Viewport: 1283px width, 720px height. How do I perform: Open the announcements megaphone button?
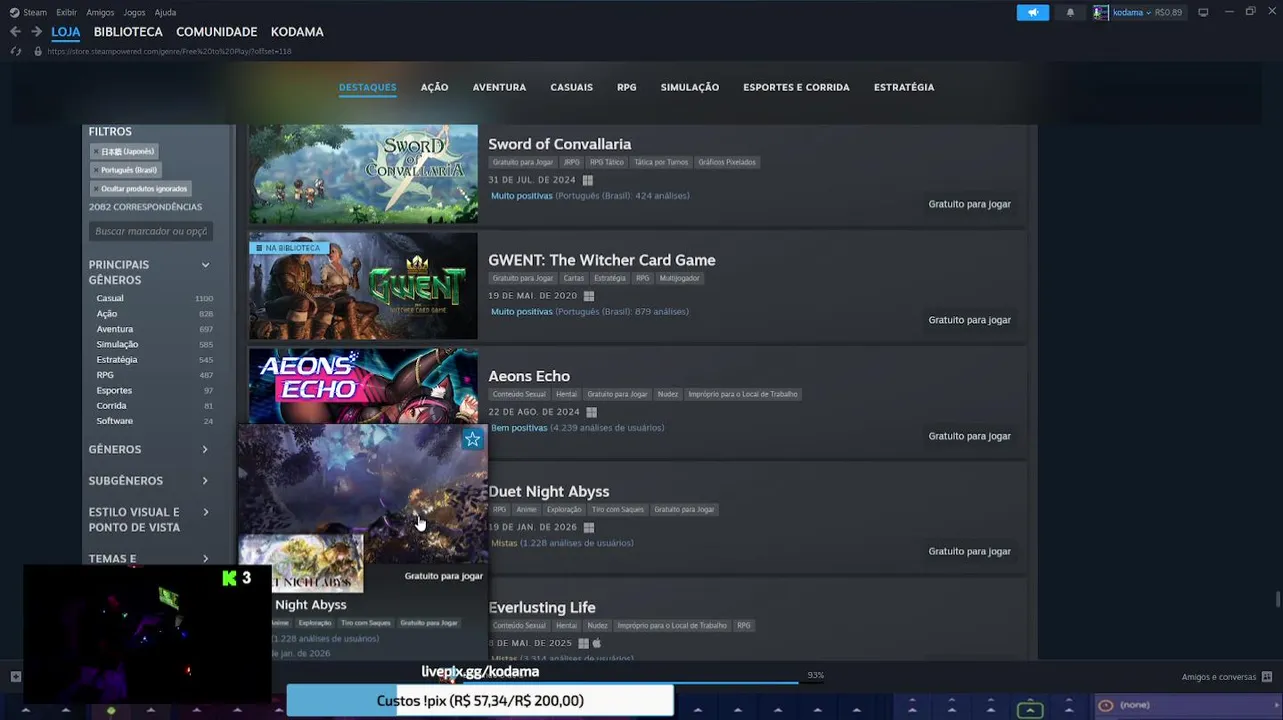coord(1033,12)
